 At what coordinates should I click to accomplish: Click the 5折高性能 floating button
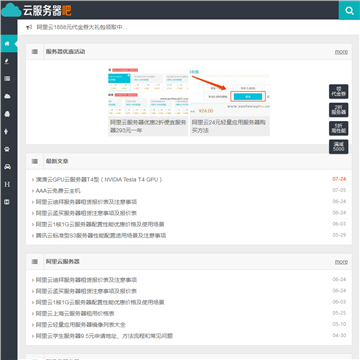[339, 128]
